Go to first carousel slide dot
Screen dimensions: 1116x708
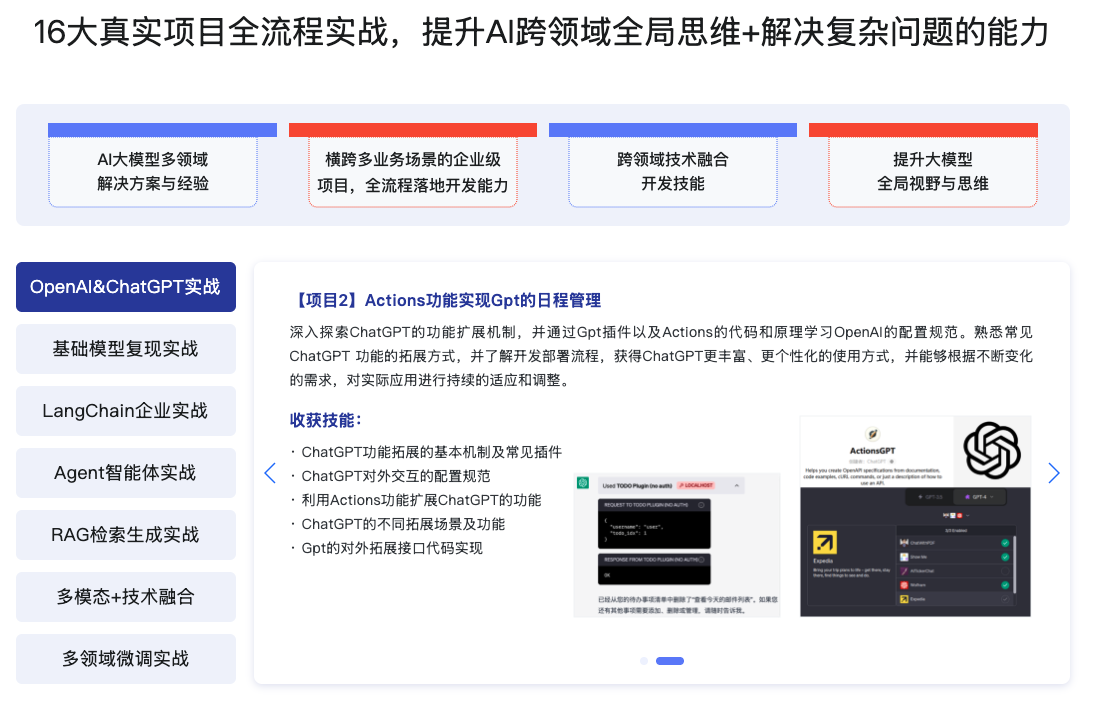point(644,661)
